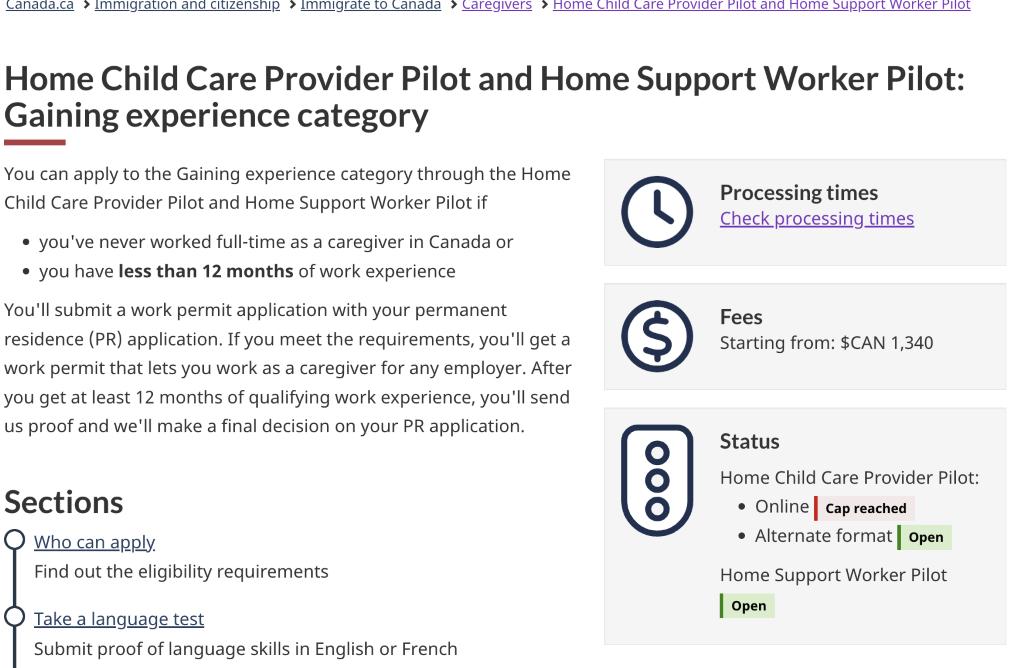This screenshot has height=668, width=1024.
Task: Click the red Cap reached status badge
Action: [865, 508]
